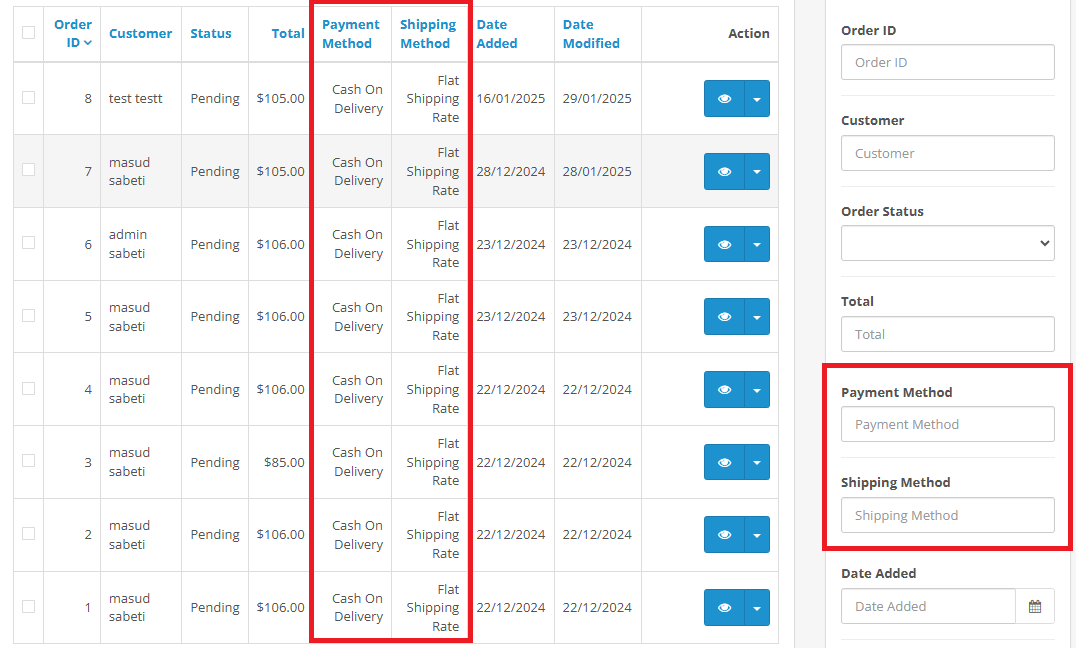This screenshot has height=648, width=1076.
Task: Select the checkbox for order 4
Action: coord(28,389)
